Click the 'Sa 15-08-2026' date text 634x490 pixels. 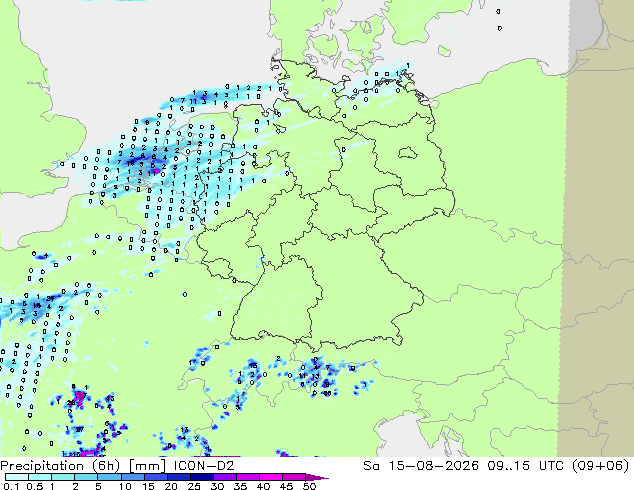point(421,466)
